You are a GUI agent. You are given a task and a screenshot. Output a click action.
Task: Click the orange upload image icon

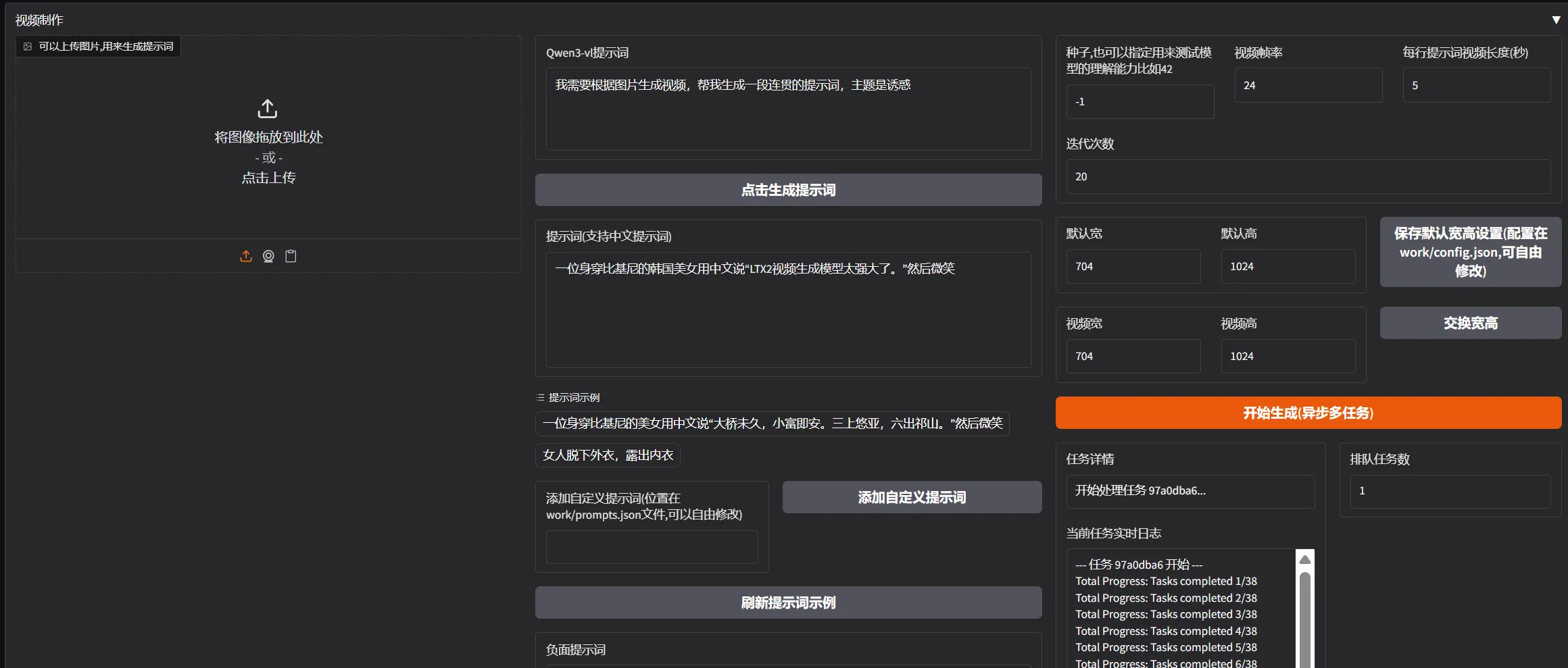[245, 256]
